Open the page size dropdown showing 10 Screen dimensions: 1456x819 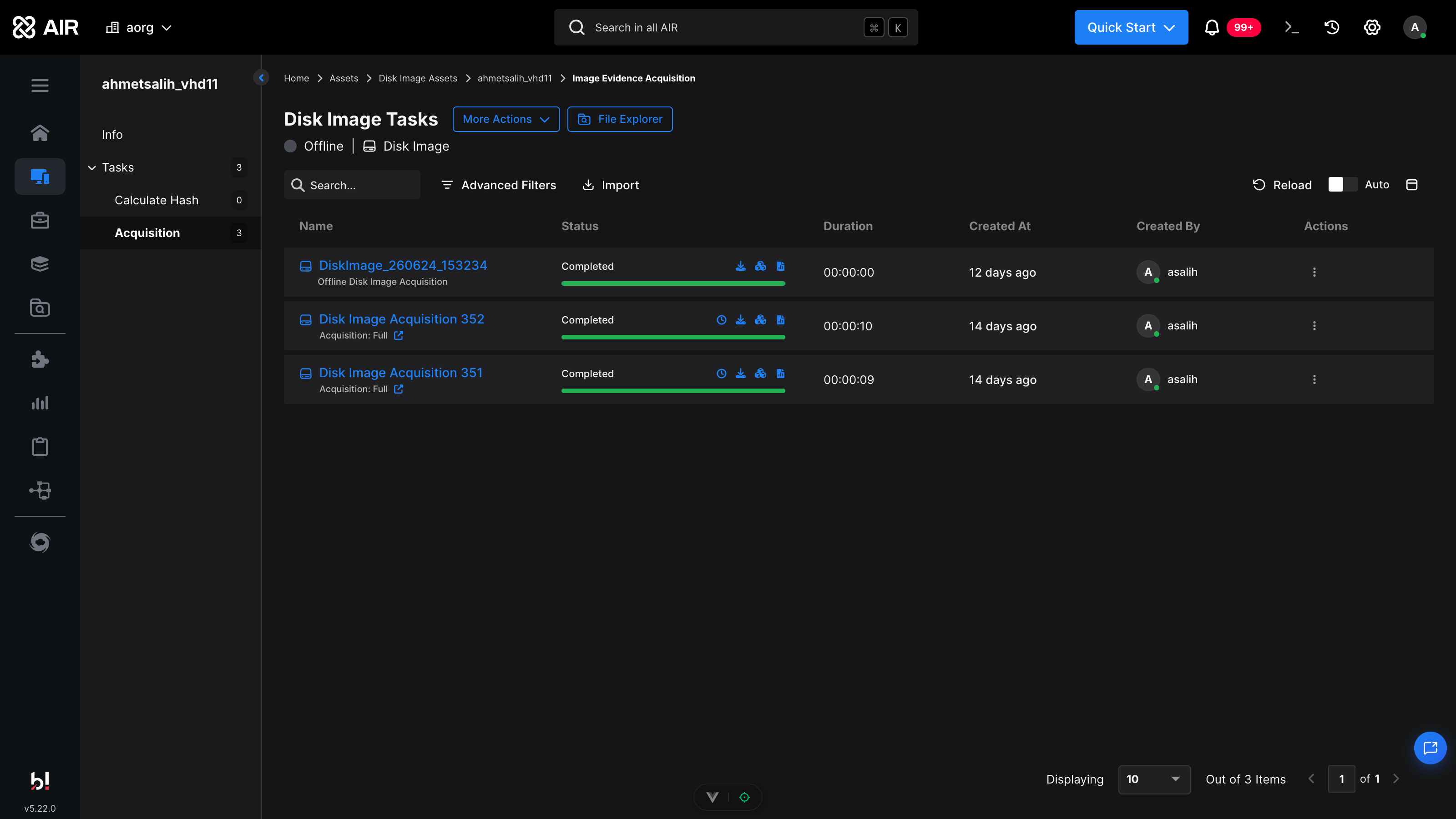point(1154,779)
